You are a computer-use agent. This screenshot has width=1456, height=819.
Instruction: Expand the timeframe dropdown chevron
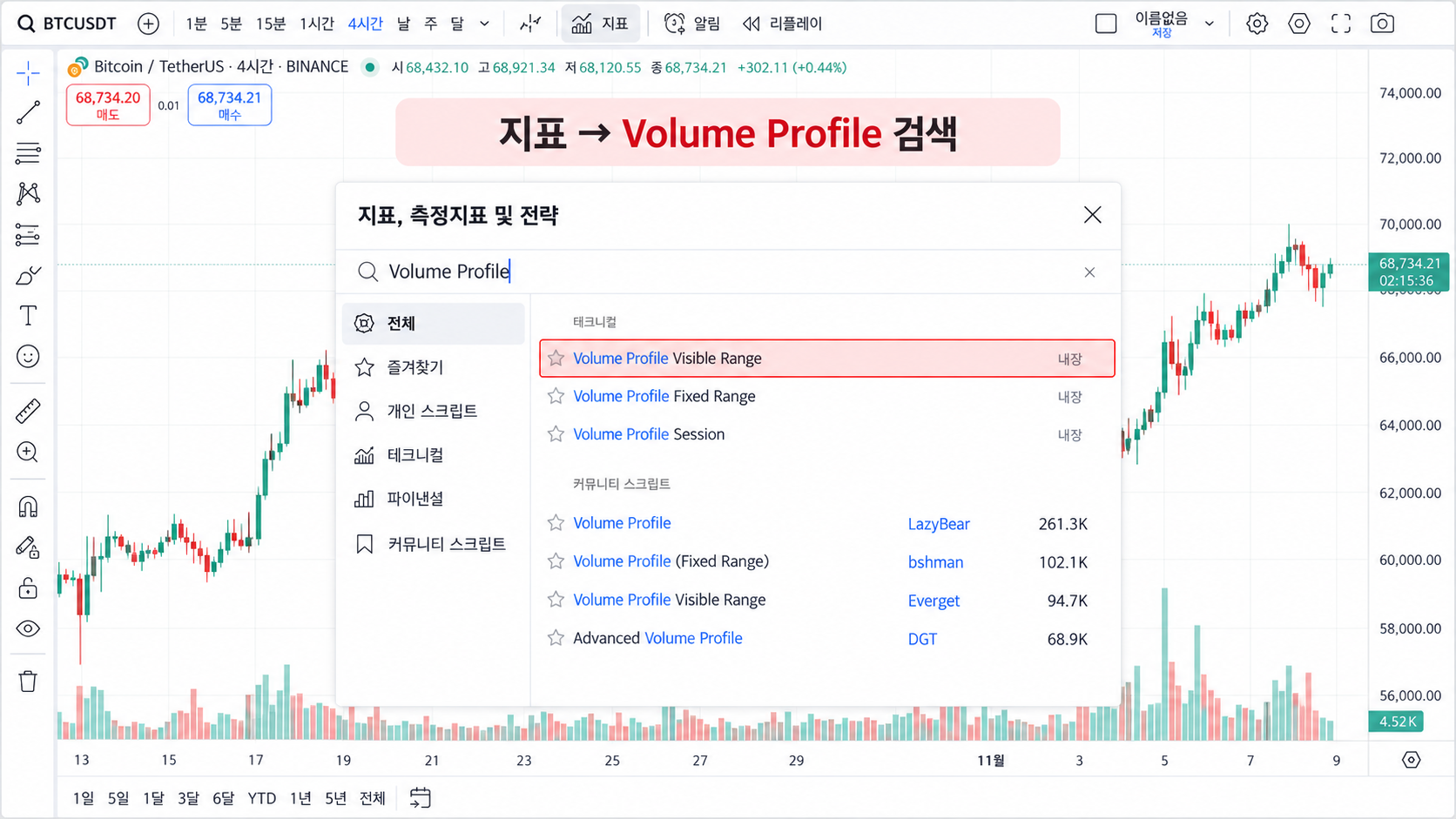click(x=485, y=23)
